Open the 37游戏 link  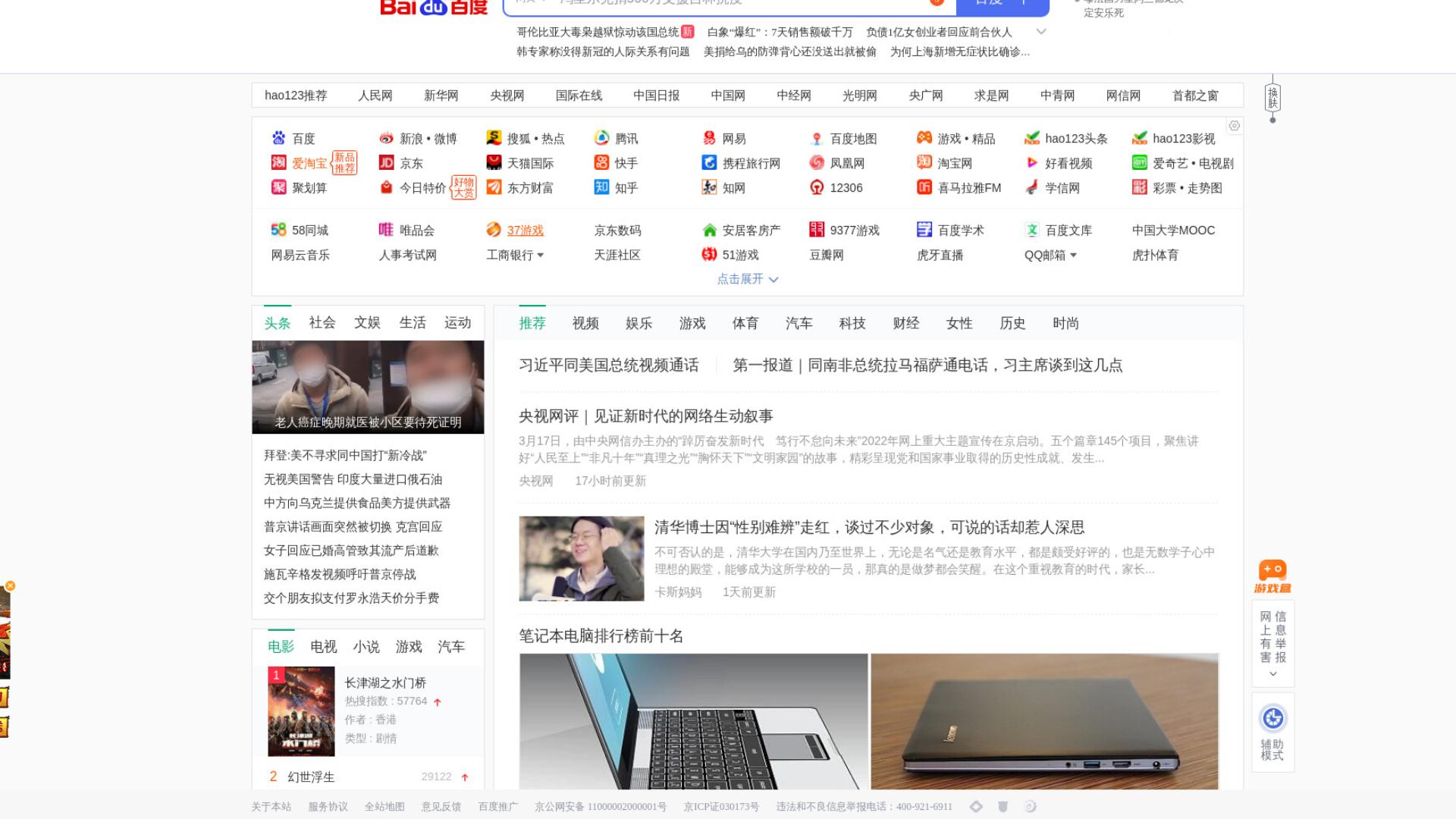point(526,230)
